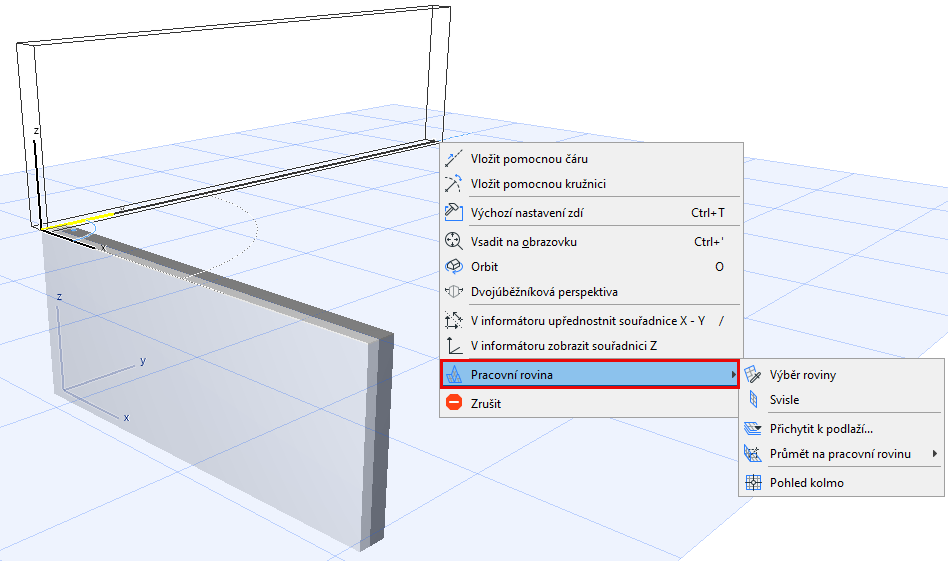Select Svisle in submenu
This screenshot has width=948, height=561.
pos(842,400)
